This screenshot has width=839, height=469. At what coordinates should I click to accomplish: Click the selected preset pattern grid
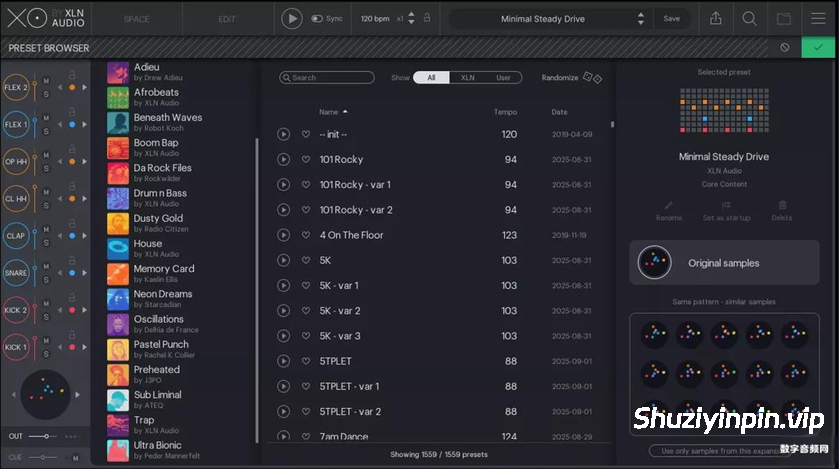724,110
